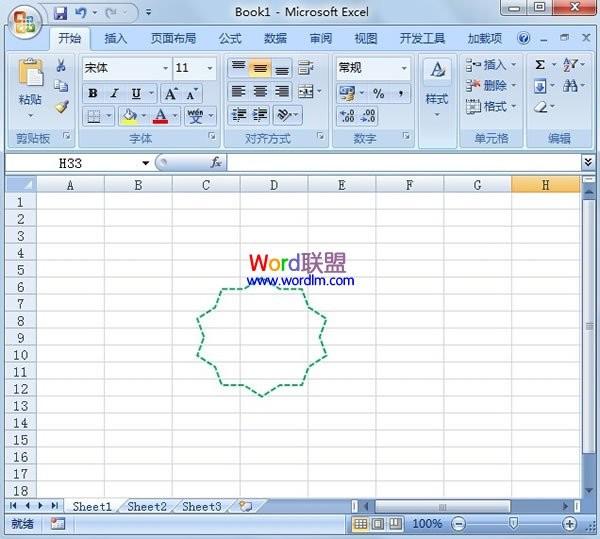Image resolution: width=600 pixels, height=539 pixels.
Task: Click the Insert Function fx icon
Action: (x=215, y=162)
